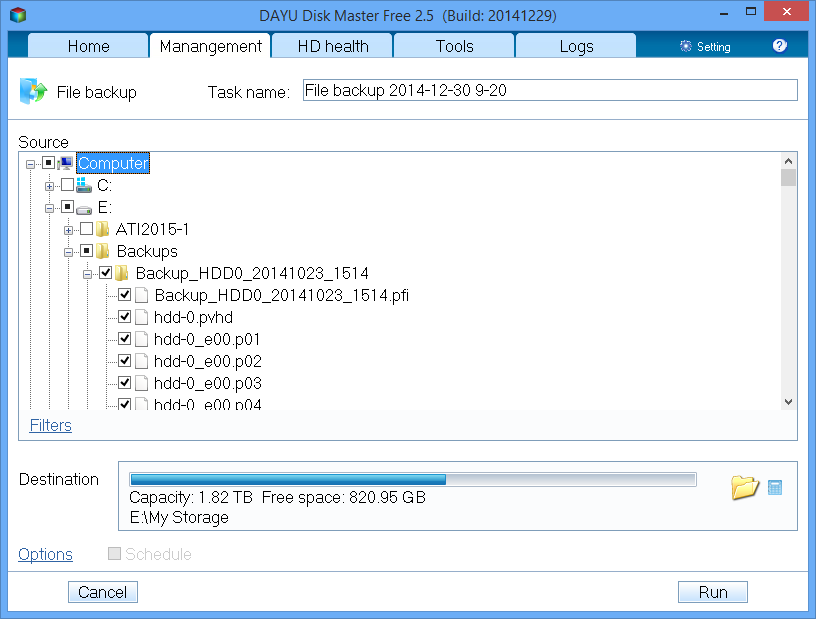This screenshot has height=619, width=816.
Task: Click the calculator icon beside destination
Action: pos(775,488)
